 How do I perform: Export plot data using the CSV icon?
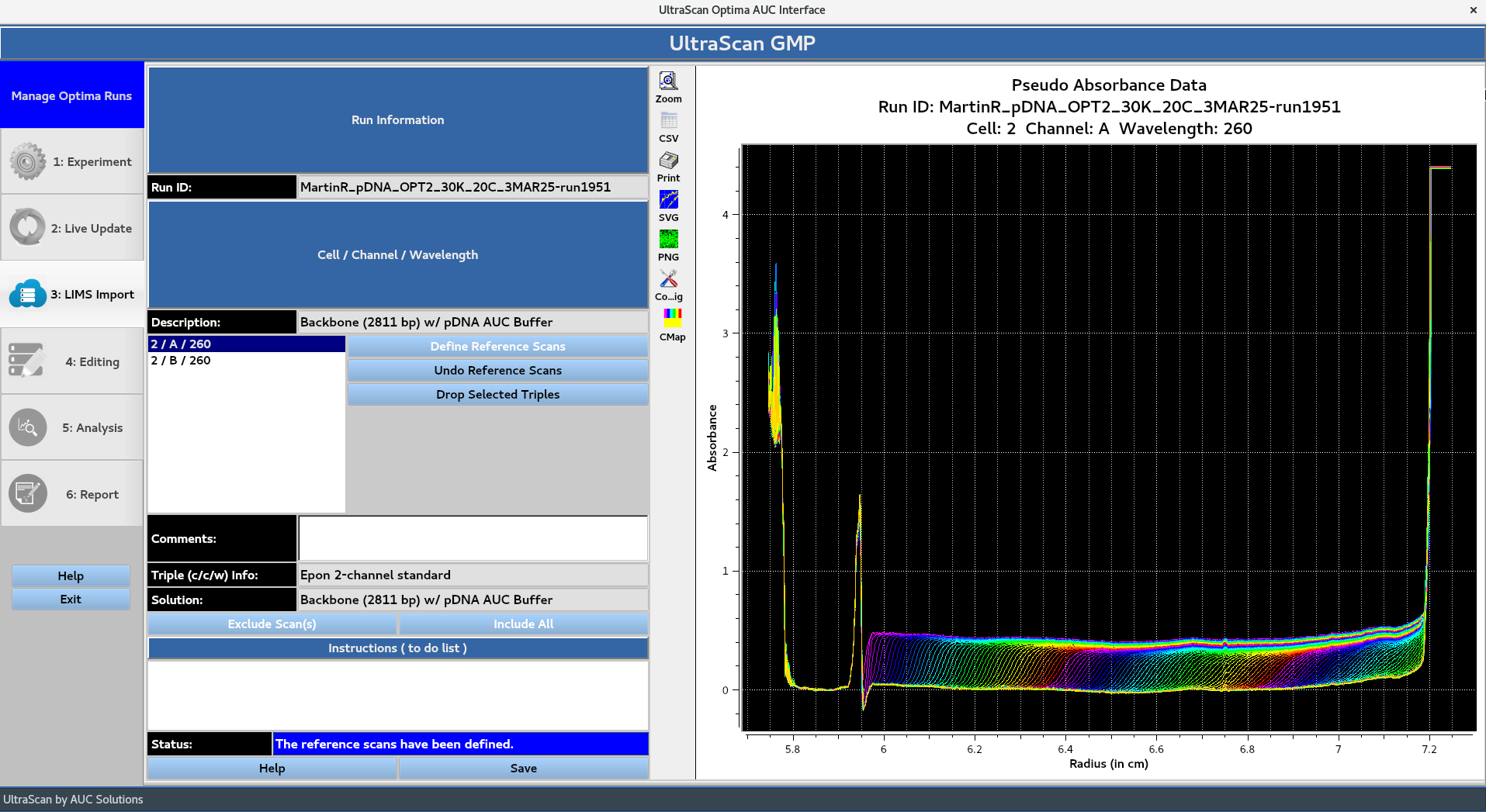(668, 120)
